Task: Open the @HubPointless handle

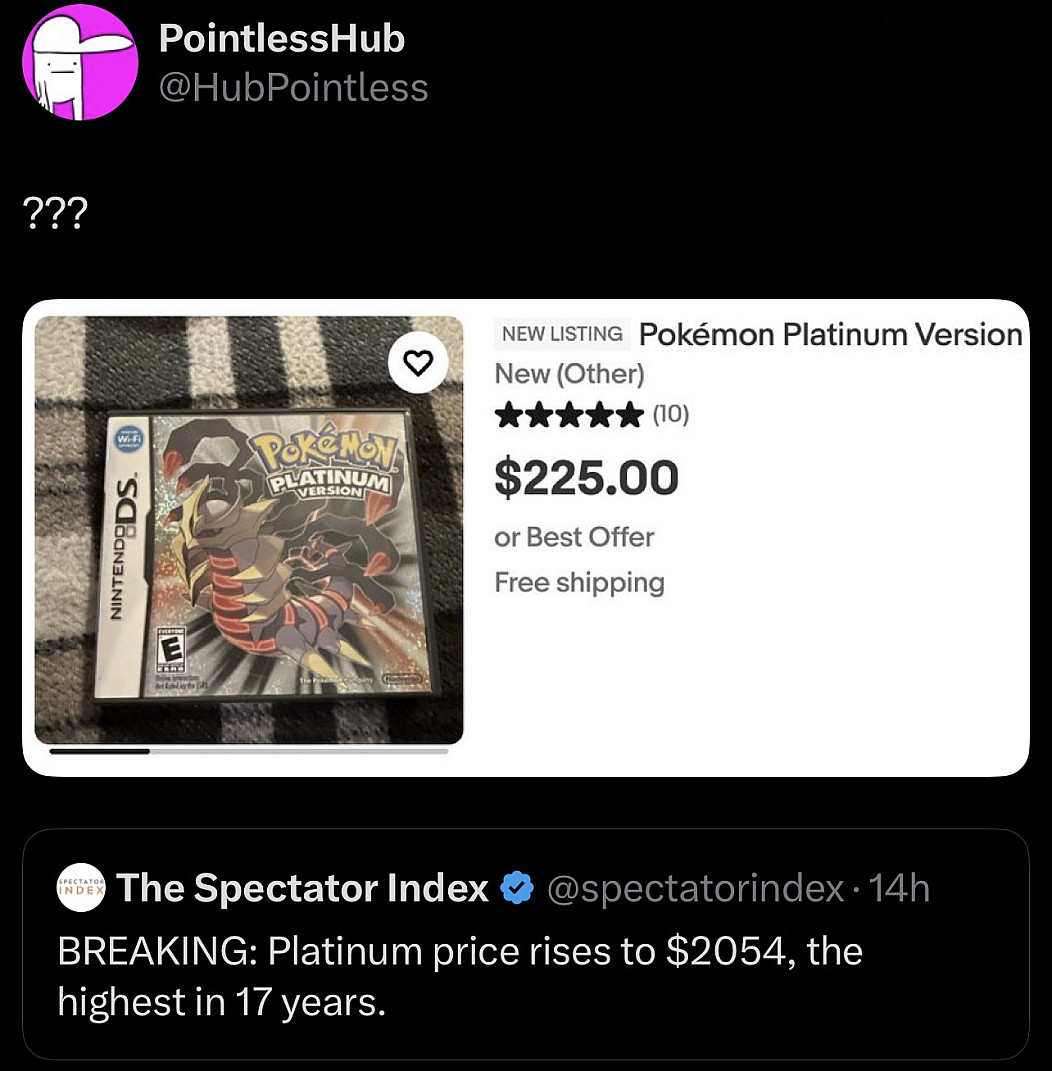Action: point(293,88)
